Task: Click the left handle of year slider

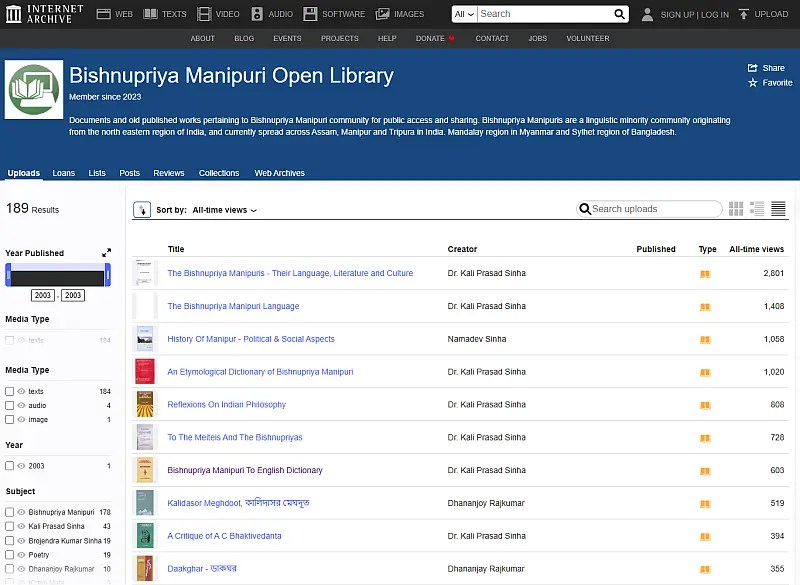Action: 8,275
